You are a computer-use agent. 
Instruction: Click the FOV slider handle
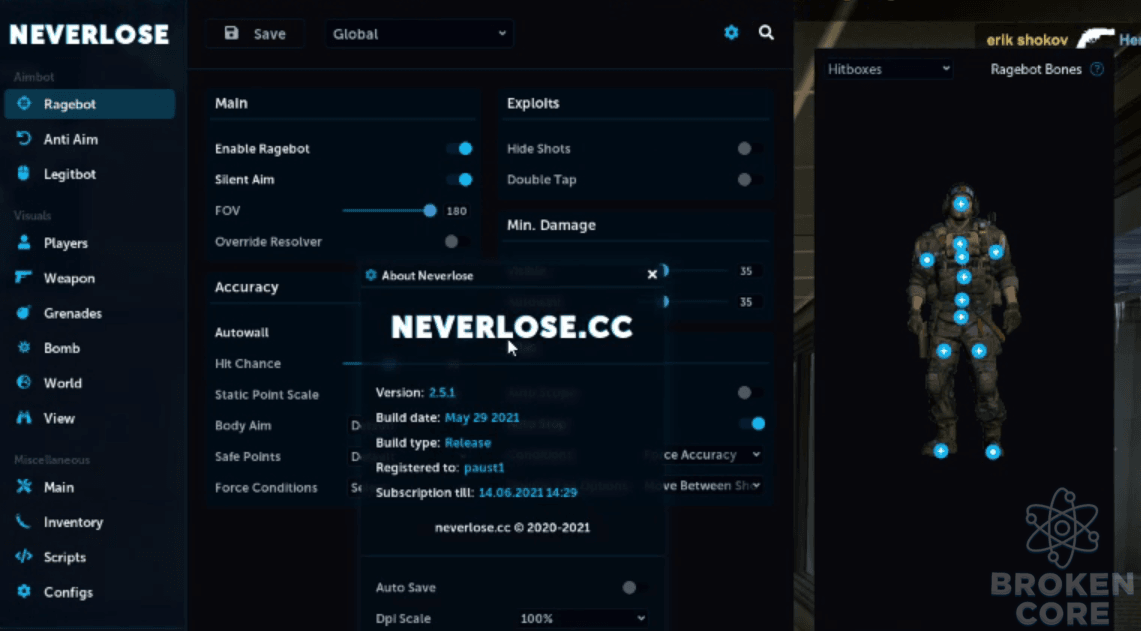(430, 210)
